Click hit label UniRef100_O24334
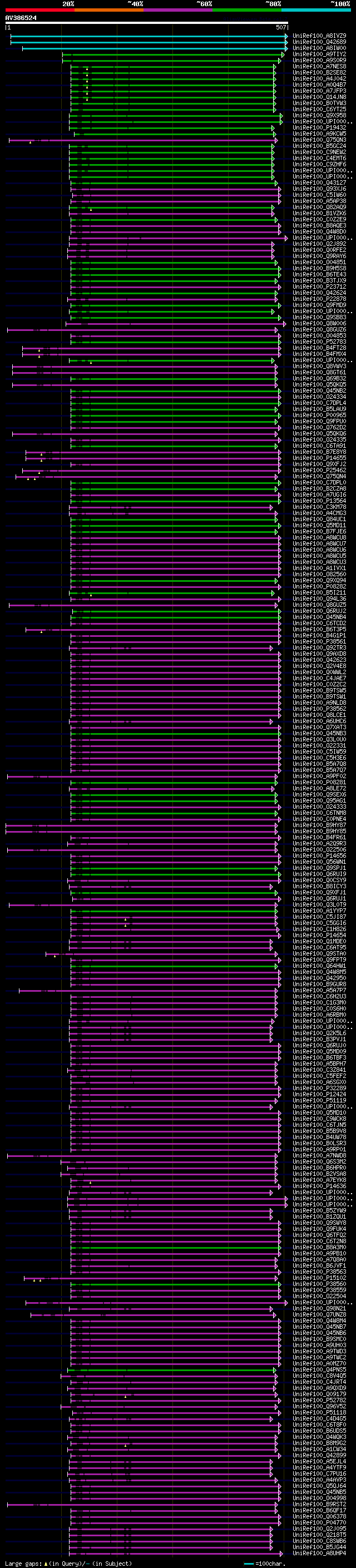Screen dimensions: 356x1568 [x=319, y=397]
